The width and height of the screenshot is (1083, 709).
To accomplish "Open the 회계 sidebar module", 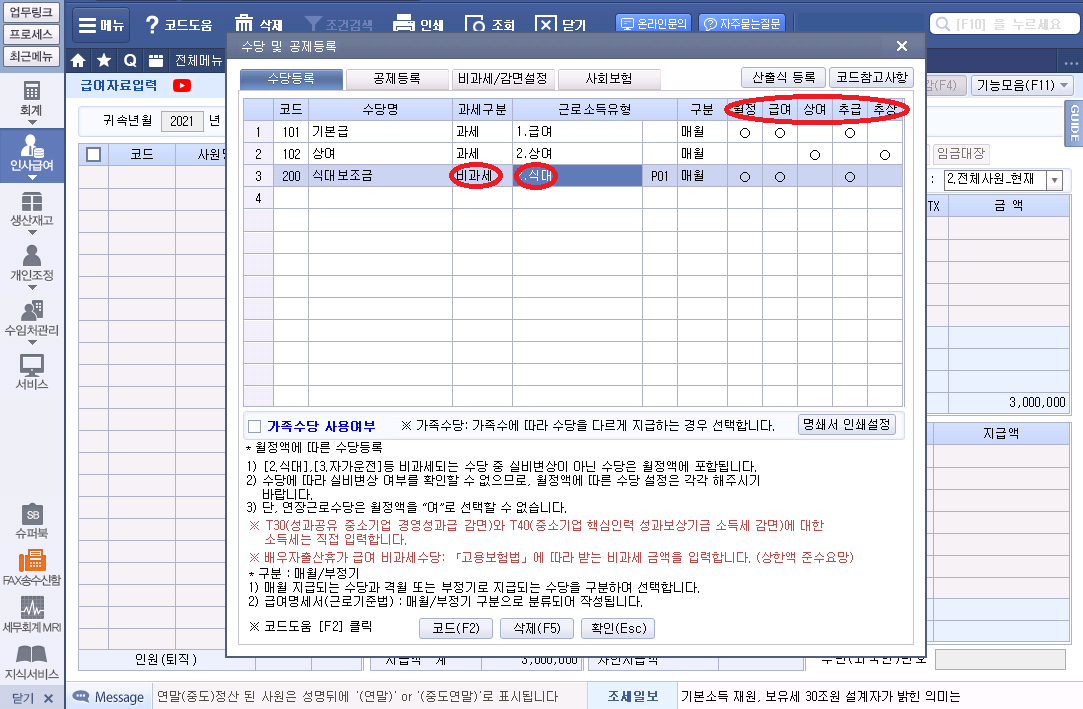I will 31,99.
